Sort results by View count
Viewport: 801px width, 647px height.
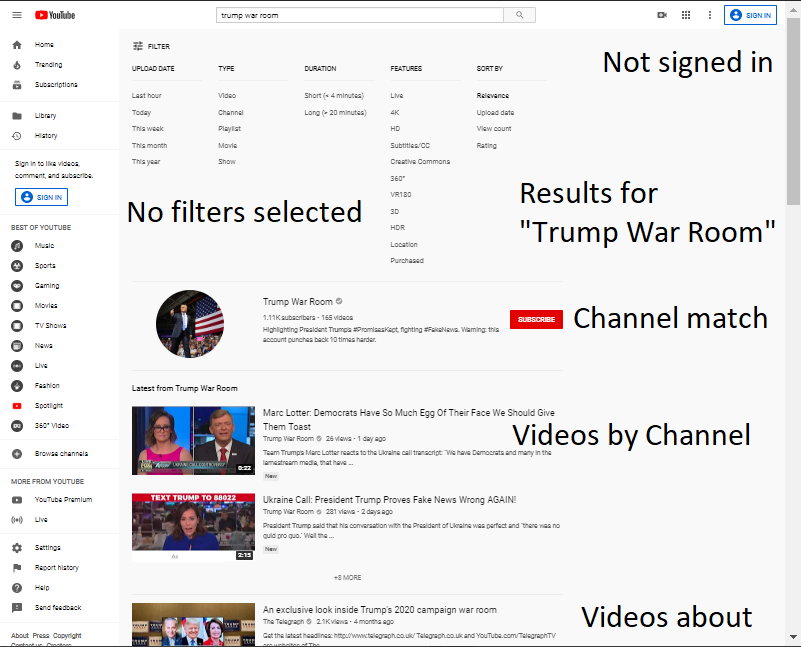[494, 129]
